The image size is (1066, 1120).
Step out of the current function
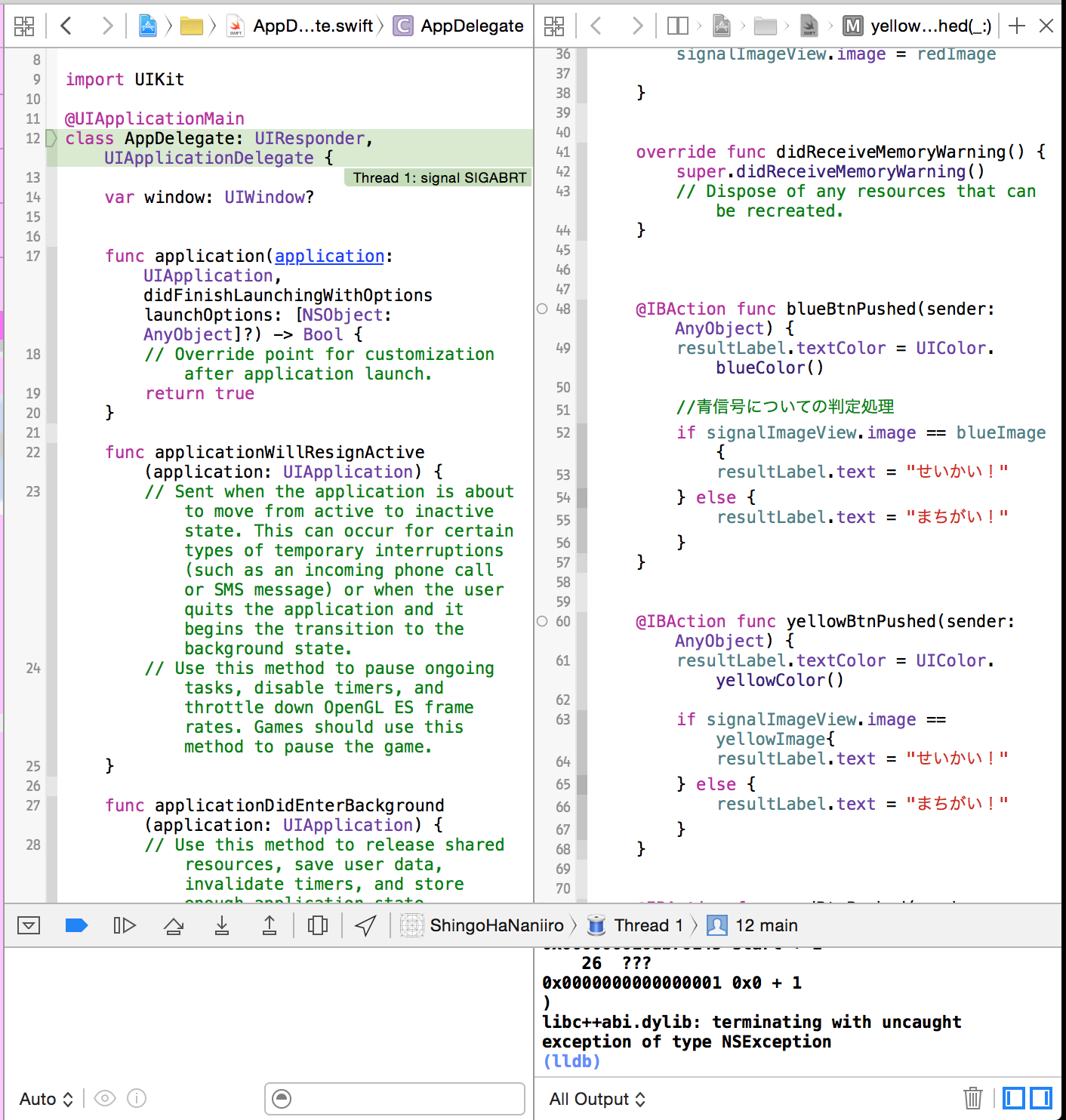[x=270, y=925]
